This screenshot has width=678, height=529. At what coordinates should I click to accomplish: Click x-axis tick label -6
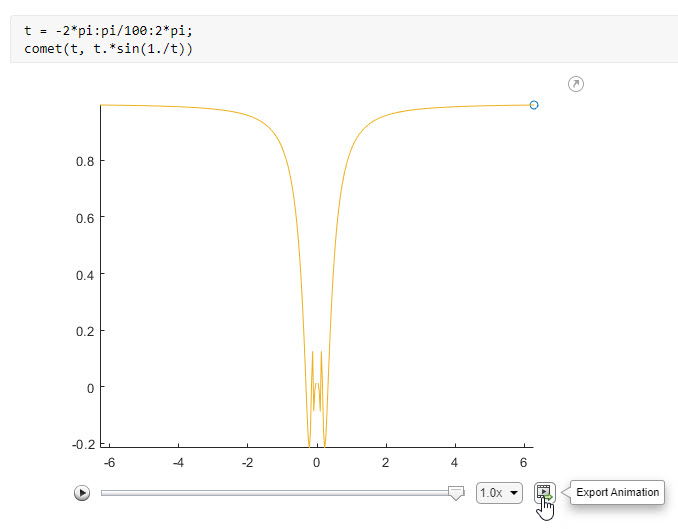(x=109, y=463)
